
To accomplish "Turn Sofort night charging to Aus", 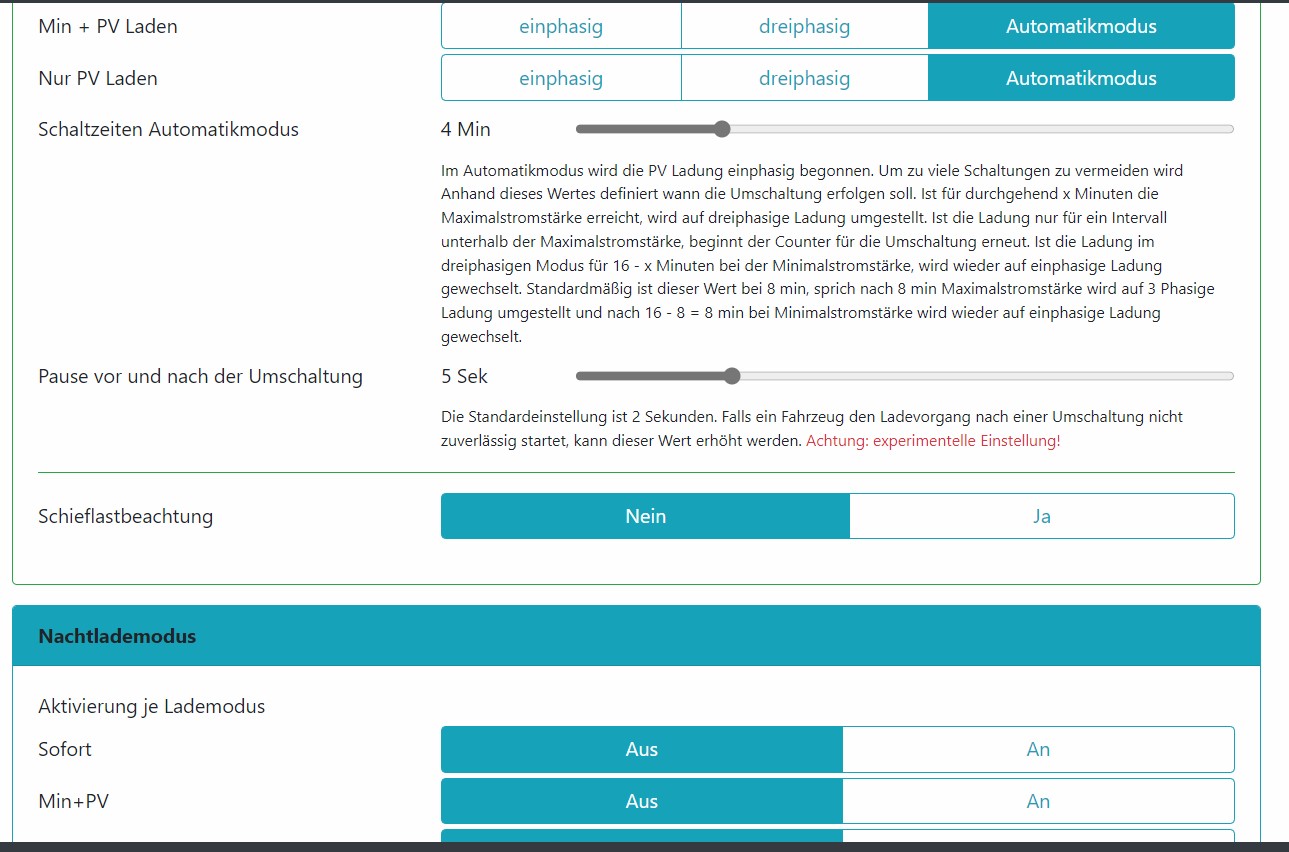I will click(x=642, y=749).
